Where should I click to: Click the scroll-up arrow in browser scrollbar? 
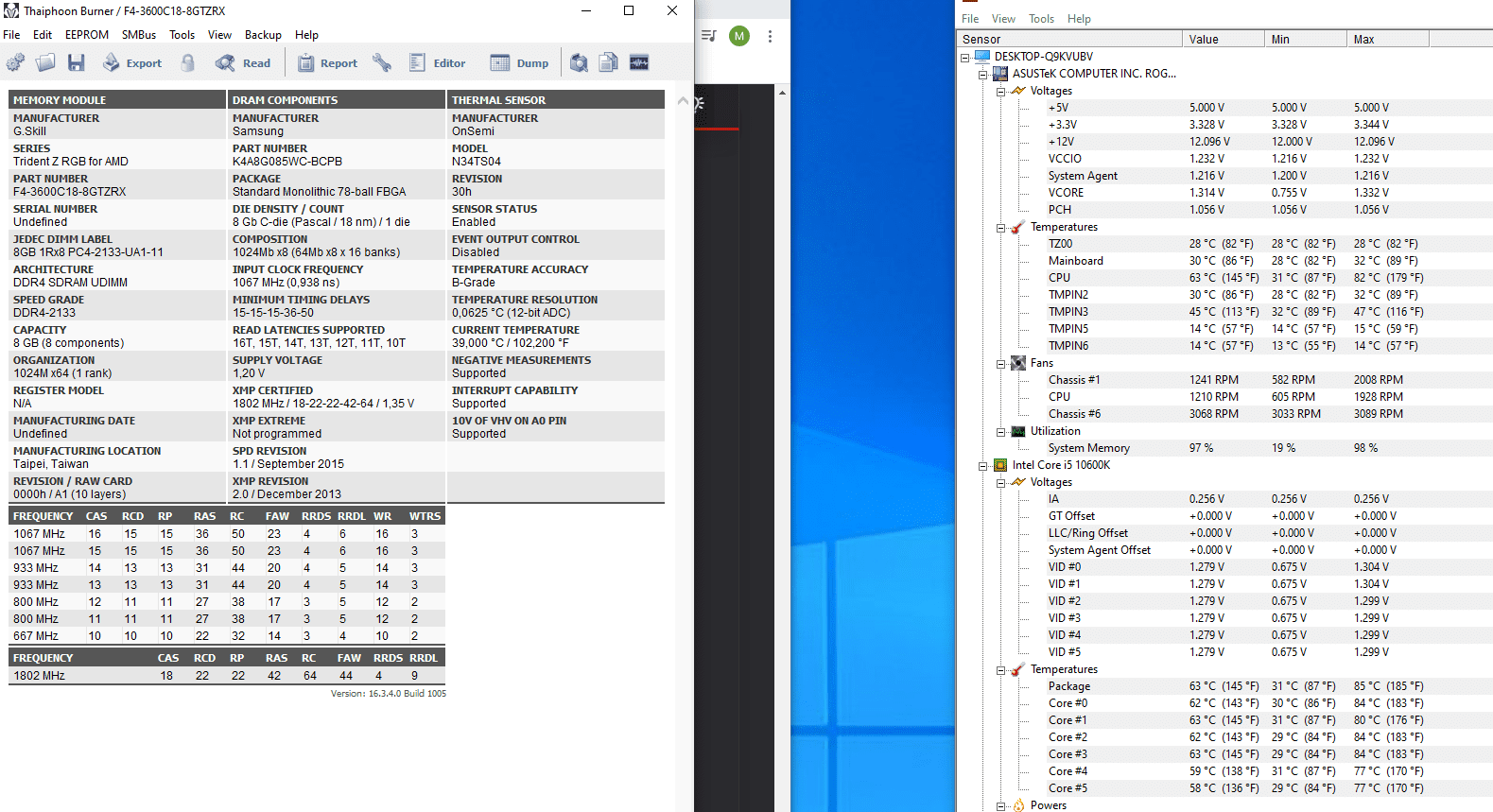(x=782, y=93)
